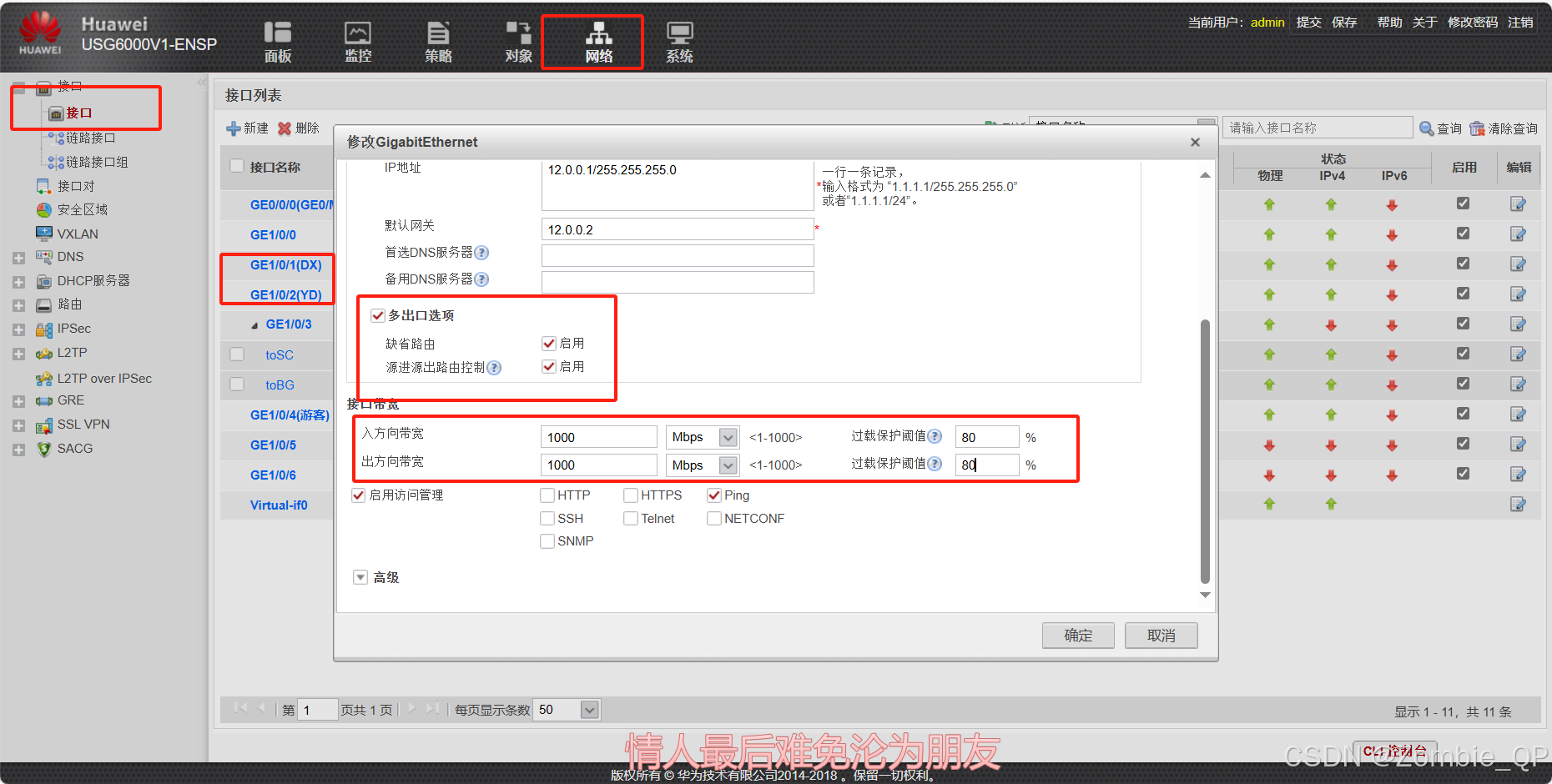The height and width of the screenshot is (784, 1552).
Task: Toggle the 多出口选项 checkbox
Action: tap(378, 315)
